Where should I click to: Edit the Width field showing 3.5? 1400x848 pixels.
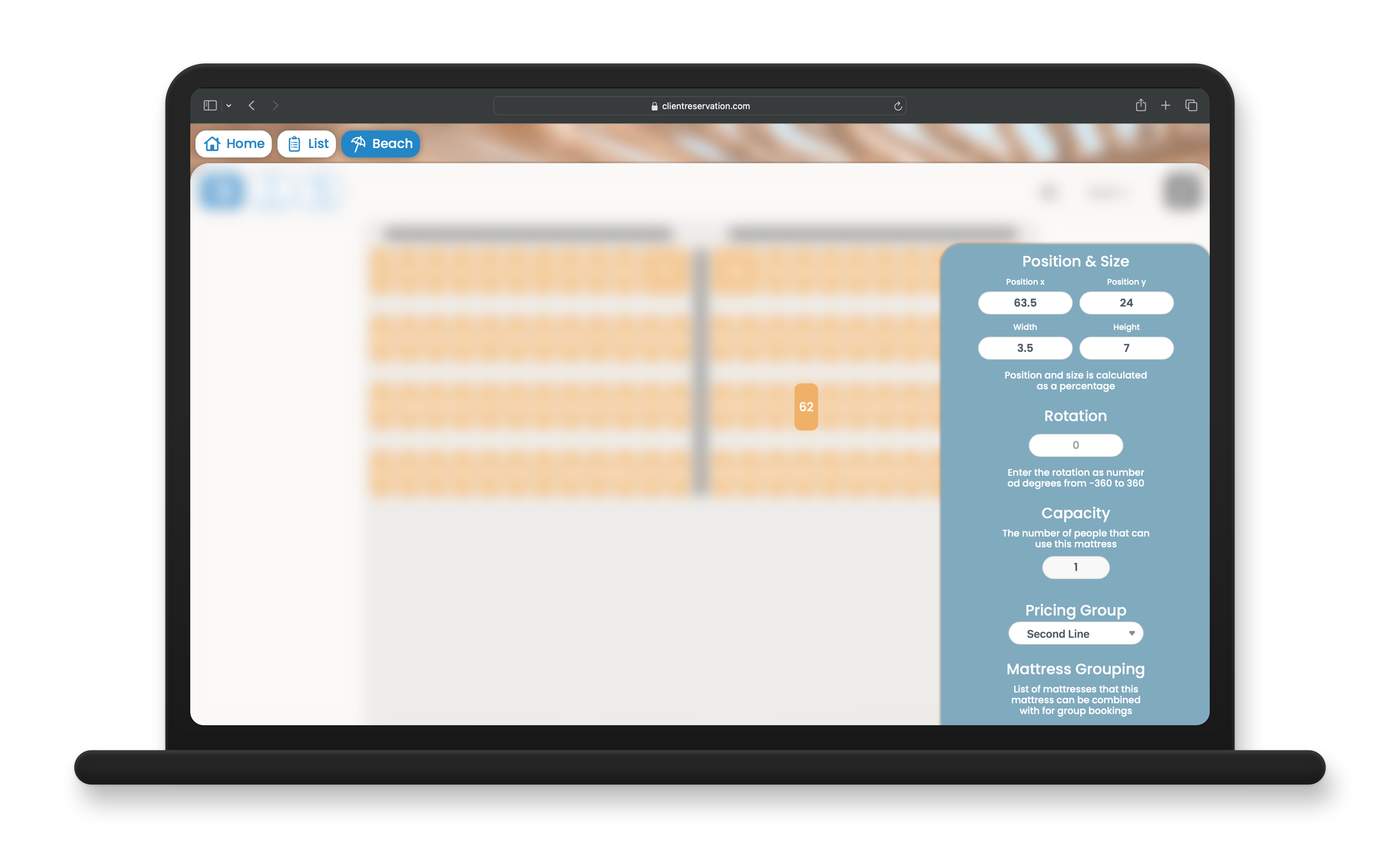click(1025, 348)
